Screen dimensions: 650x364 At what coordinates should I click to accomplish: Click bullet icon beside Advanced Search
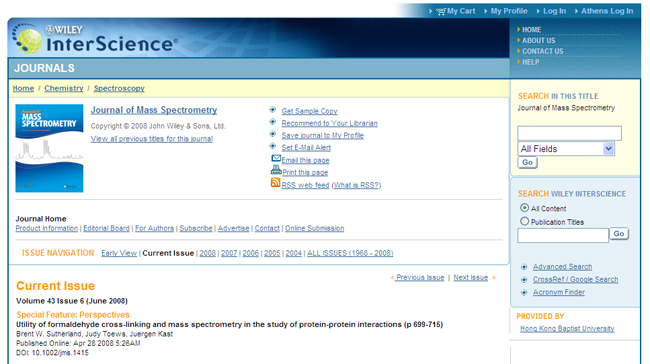524,267
